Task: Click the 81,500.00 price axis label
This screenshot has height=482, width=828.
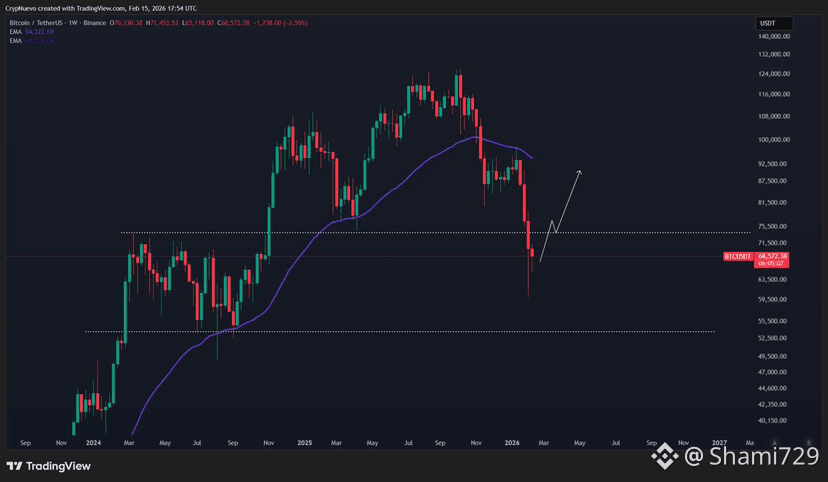Action: (775, 203)
